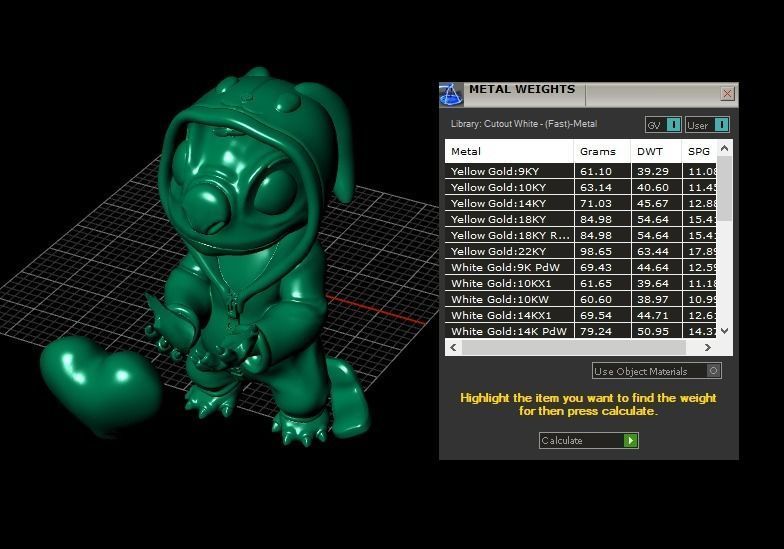Click the Metal column header
784x549 pixels.
(x=509, y=152)
